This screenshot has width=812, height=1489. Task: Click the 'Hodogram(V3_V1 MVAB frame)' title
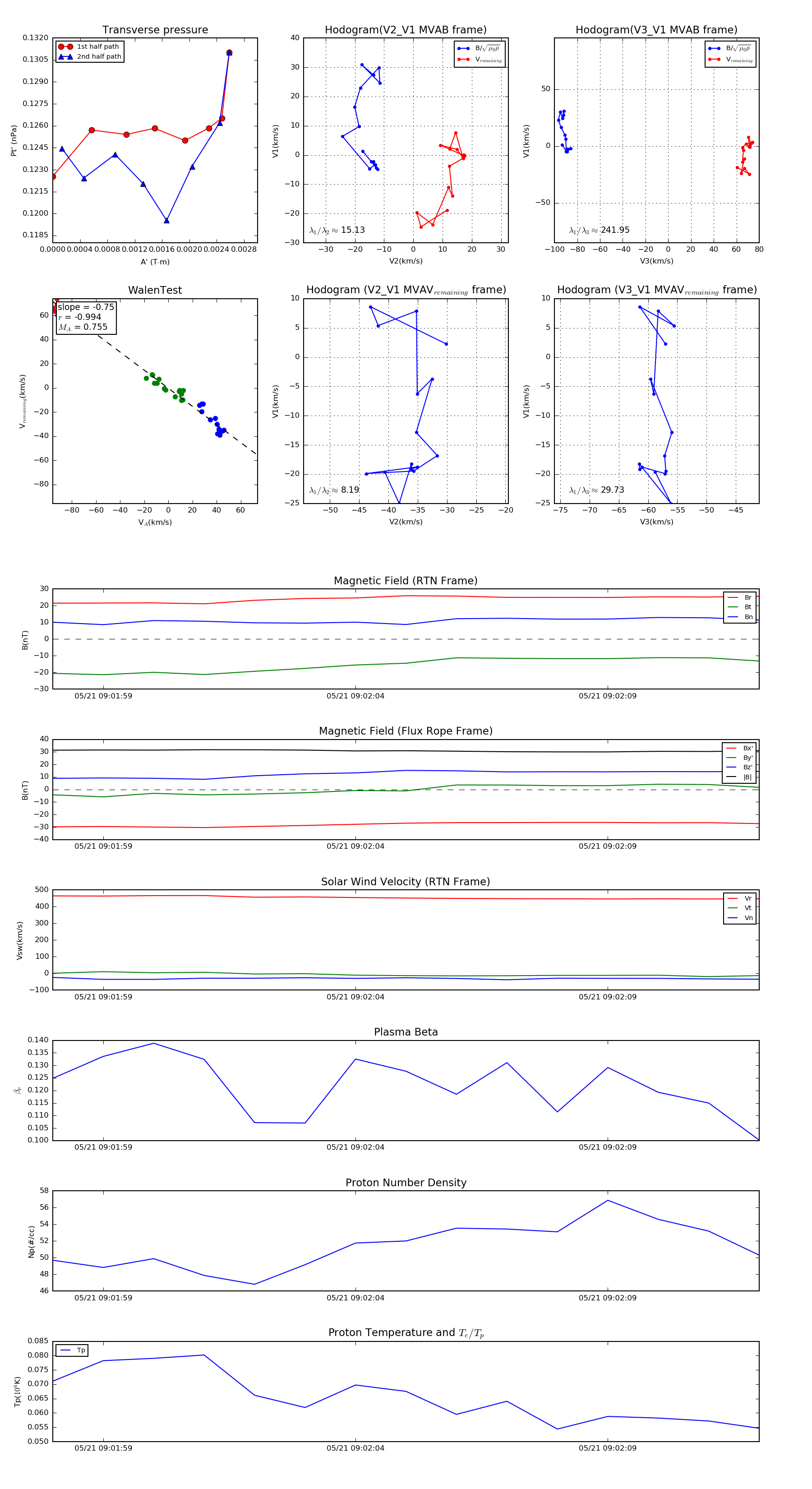coord(656,30)
